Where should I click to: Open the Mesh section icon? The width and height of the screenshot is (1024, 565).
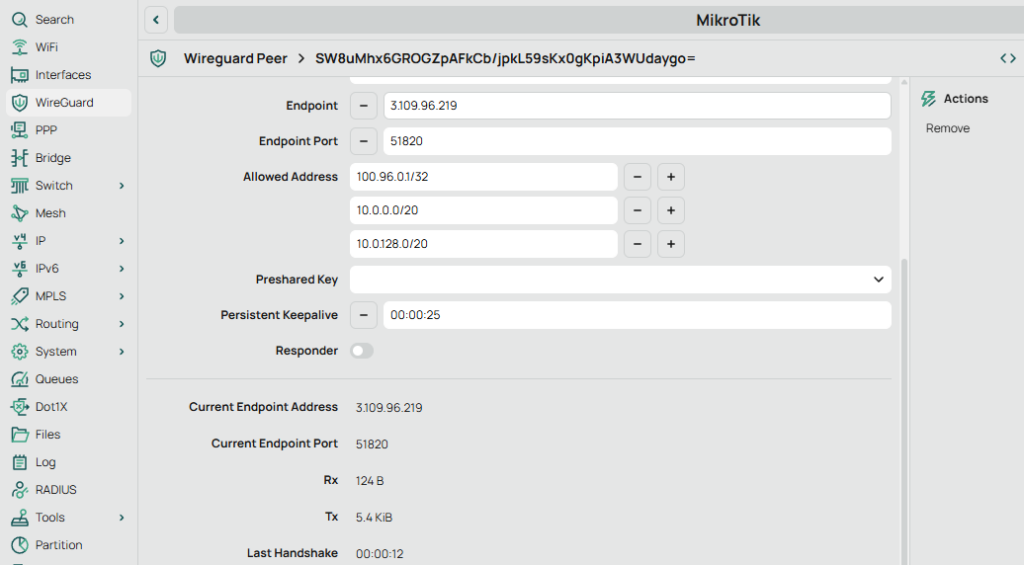click(19, 213)
